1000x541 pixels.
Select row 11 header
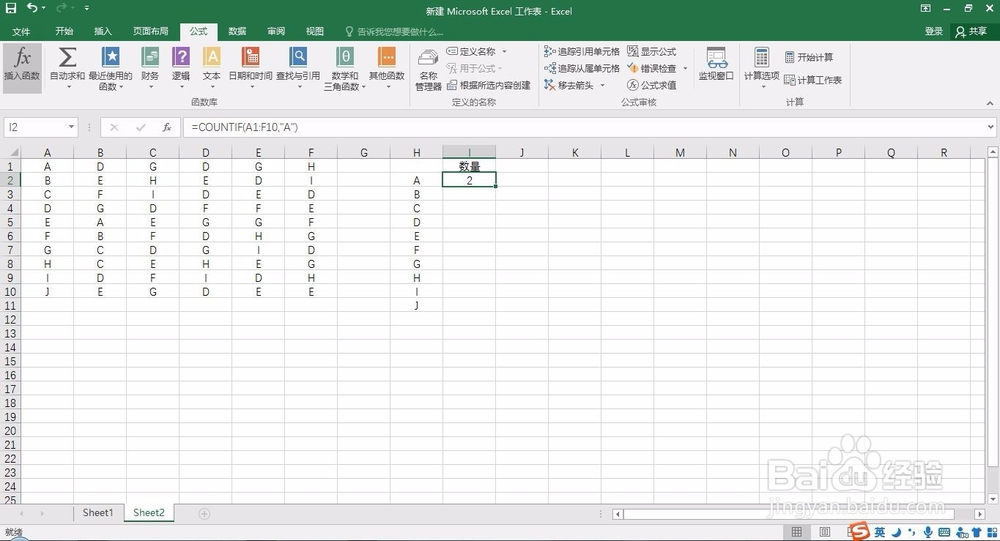tap(10, 306)
